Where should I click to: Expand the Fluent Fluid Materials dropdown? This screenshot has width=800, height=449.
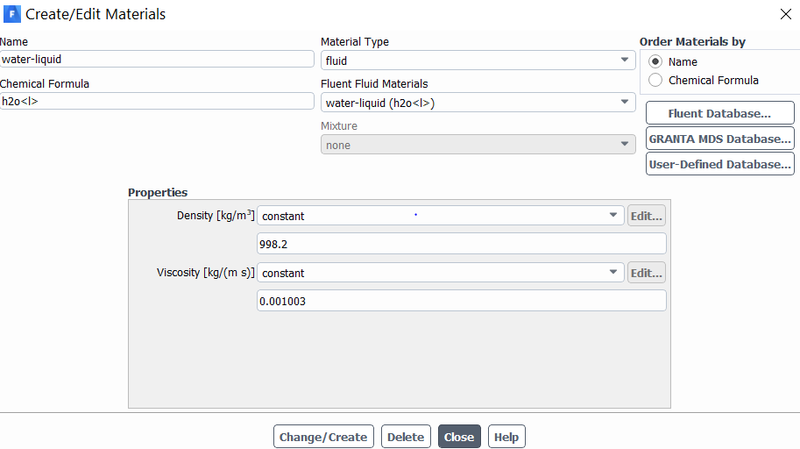(x=478, y=103)
